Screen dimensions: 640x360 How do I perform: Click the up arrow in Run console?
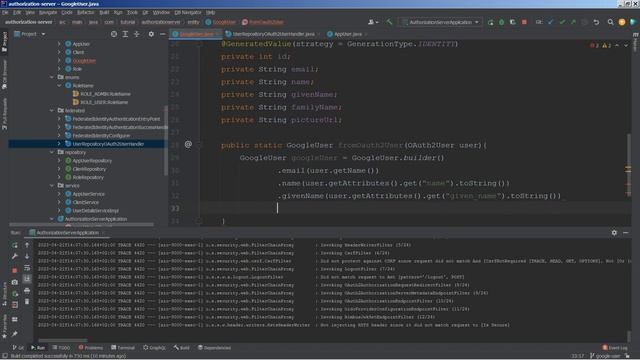coord(27,245)
